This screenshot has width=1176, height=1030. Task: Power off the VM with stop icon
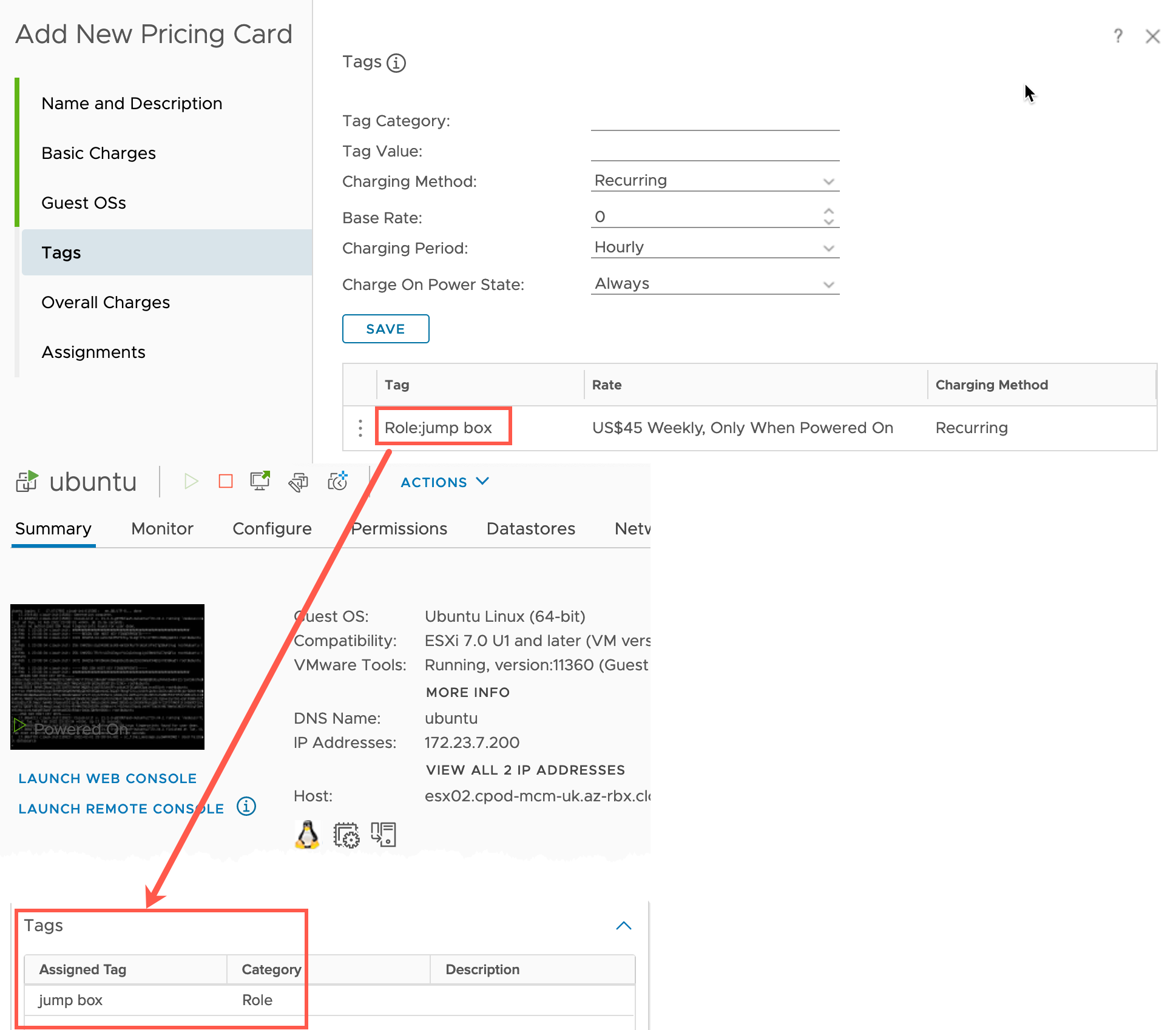coord(226,482)
